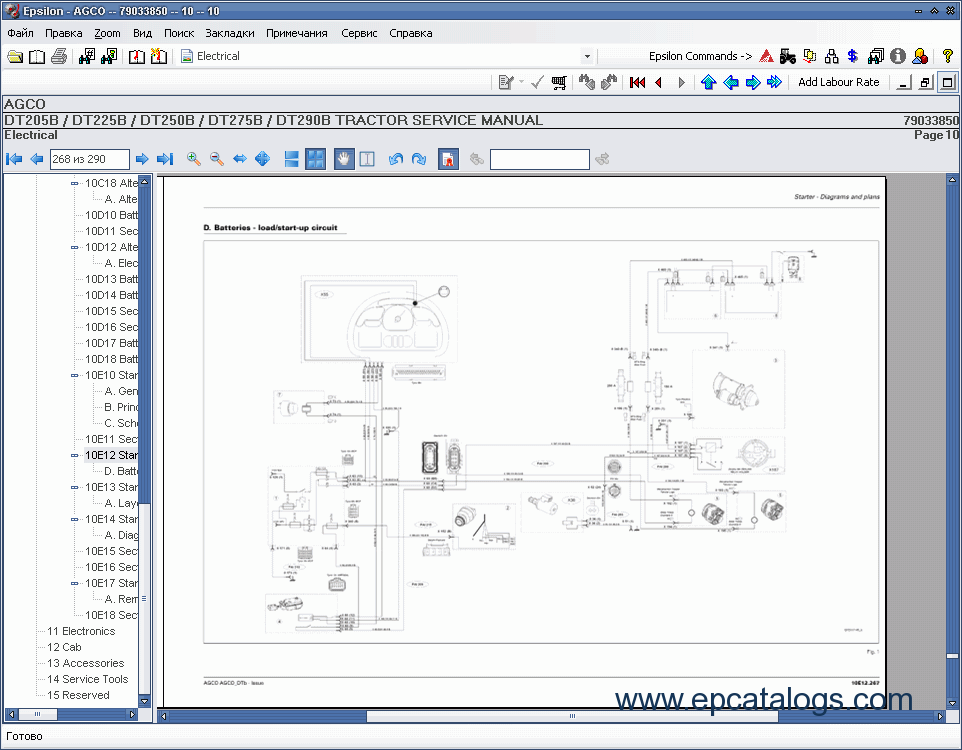Viewport: 962px width, 750px height.
Task: Toggle continuous page layout view
Action: (x=291, y=160)
